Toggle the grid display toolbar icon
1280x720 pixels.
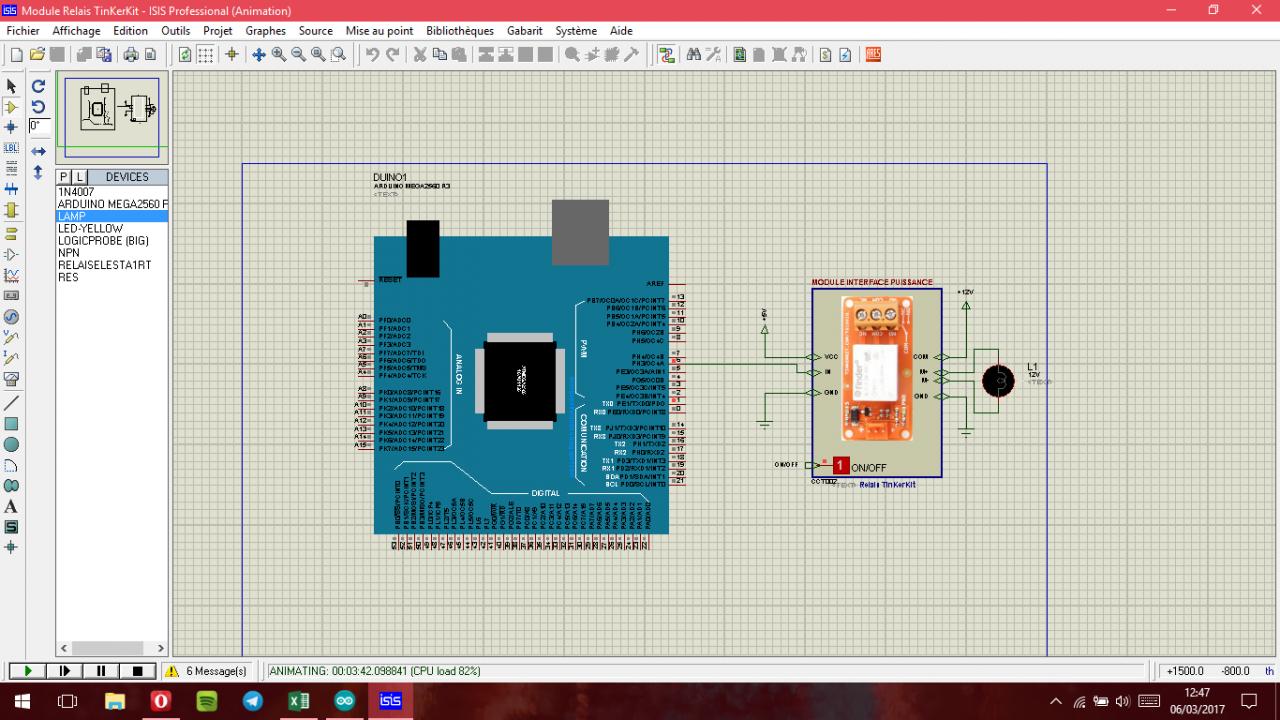click(205, 54)
